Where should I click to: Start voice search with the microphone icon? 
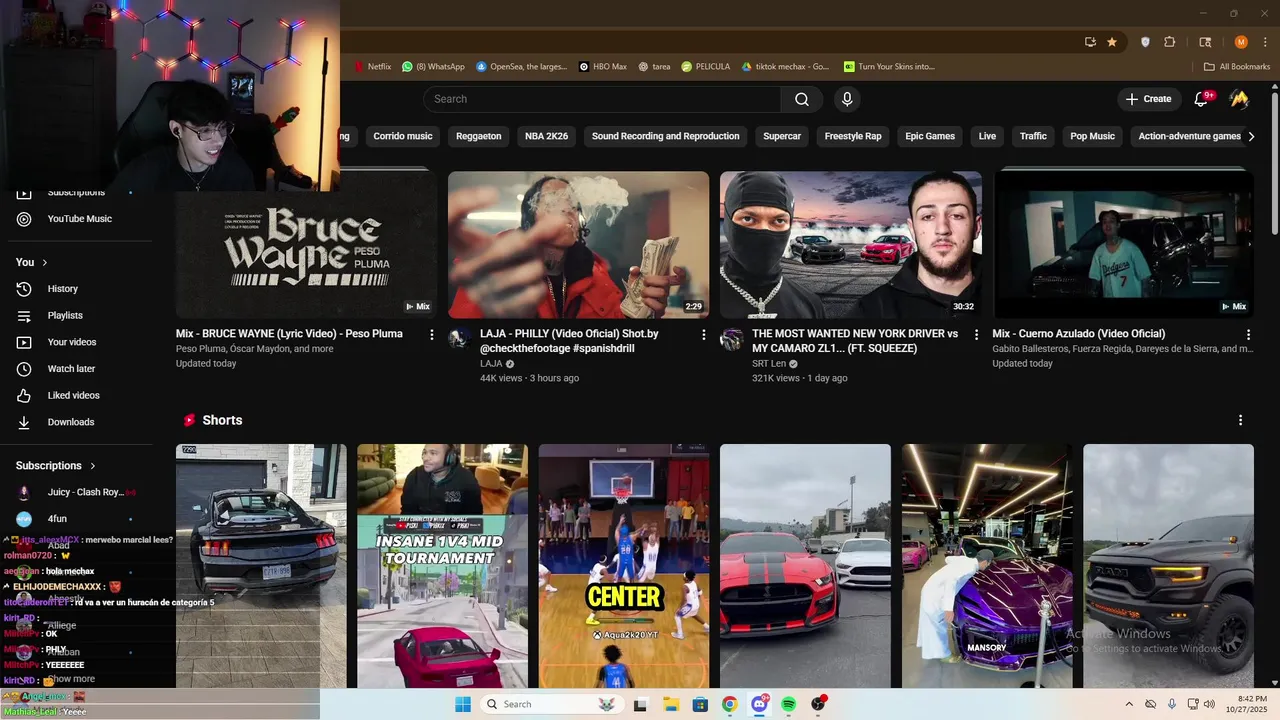click(x=847, y=99)
